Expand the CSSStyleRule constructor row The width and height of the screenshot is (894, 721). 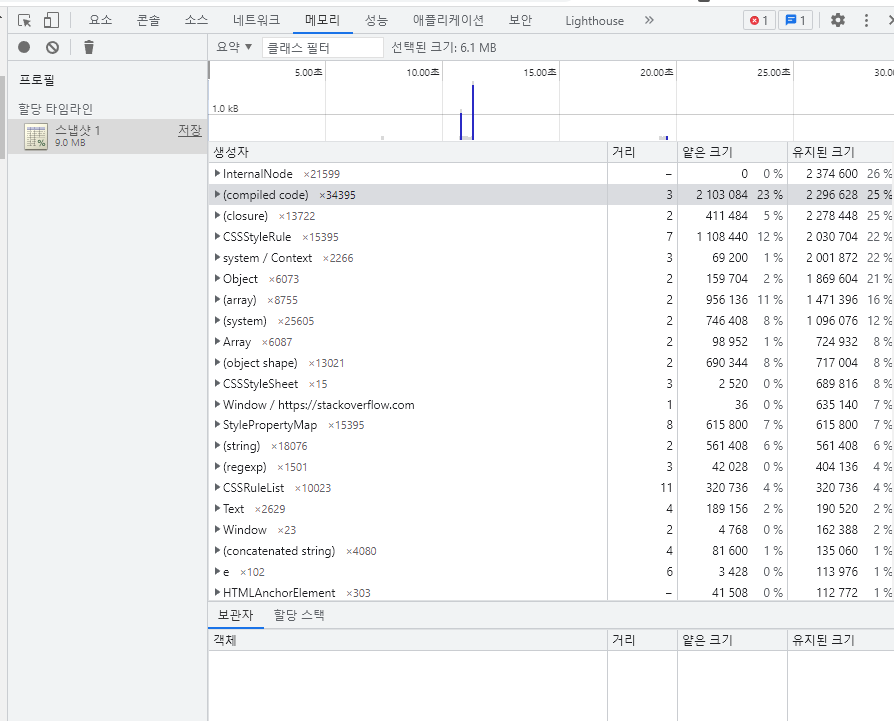(217, 237)
